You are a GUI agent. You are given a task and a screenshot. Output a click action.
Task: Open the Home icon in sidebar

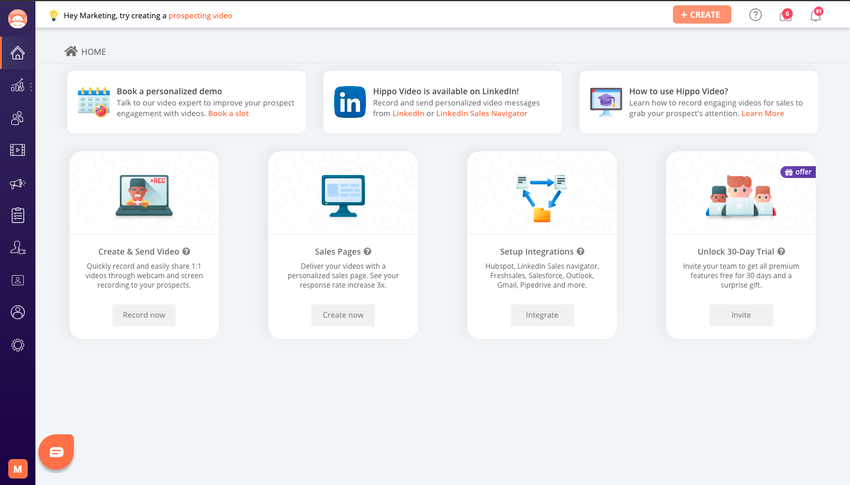click(17, 53)
